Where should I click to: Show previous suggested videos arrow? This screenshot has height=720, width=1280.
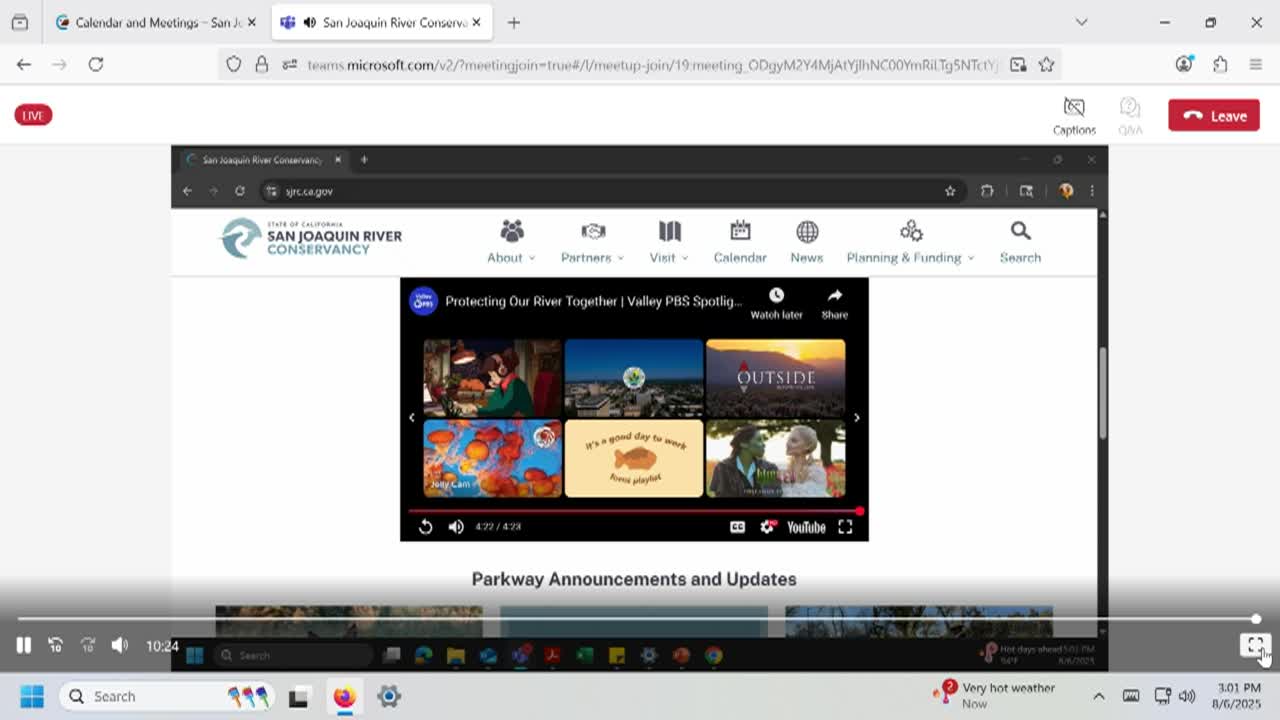point(411,418)
